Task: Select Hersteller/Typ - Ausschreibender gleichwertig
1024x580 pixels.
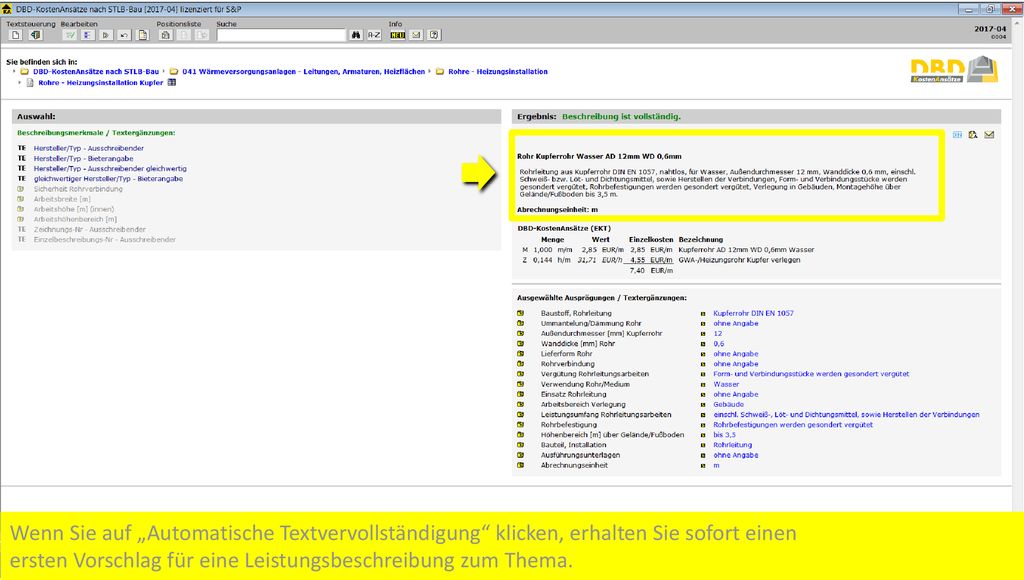Action: tap(110, 169)
